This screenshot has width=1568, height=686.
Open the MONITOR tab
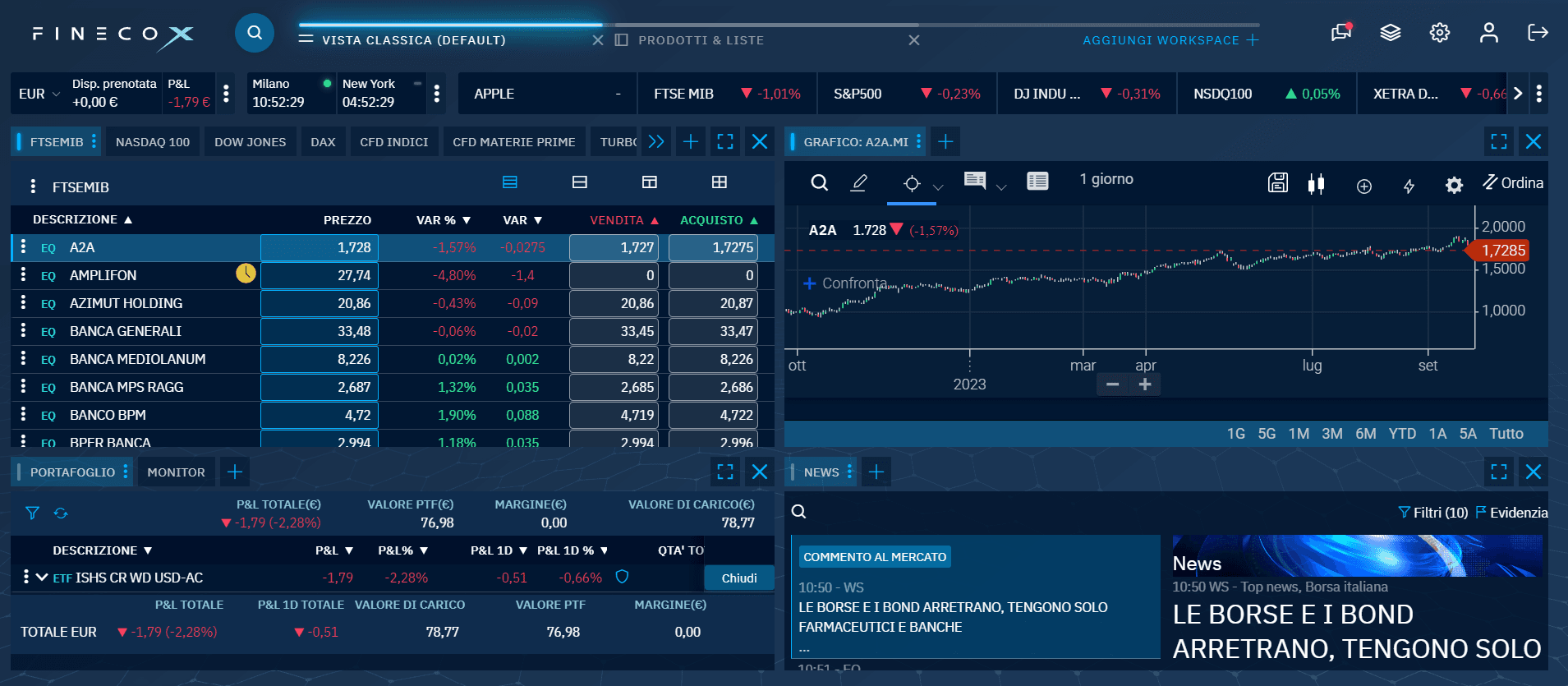point(176,472)
